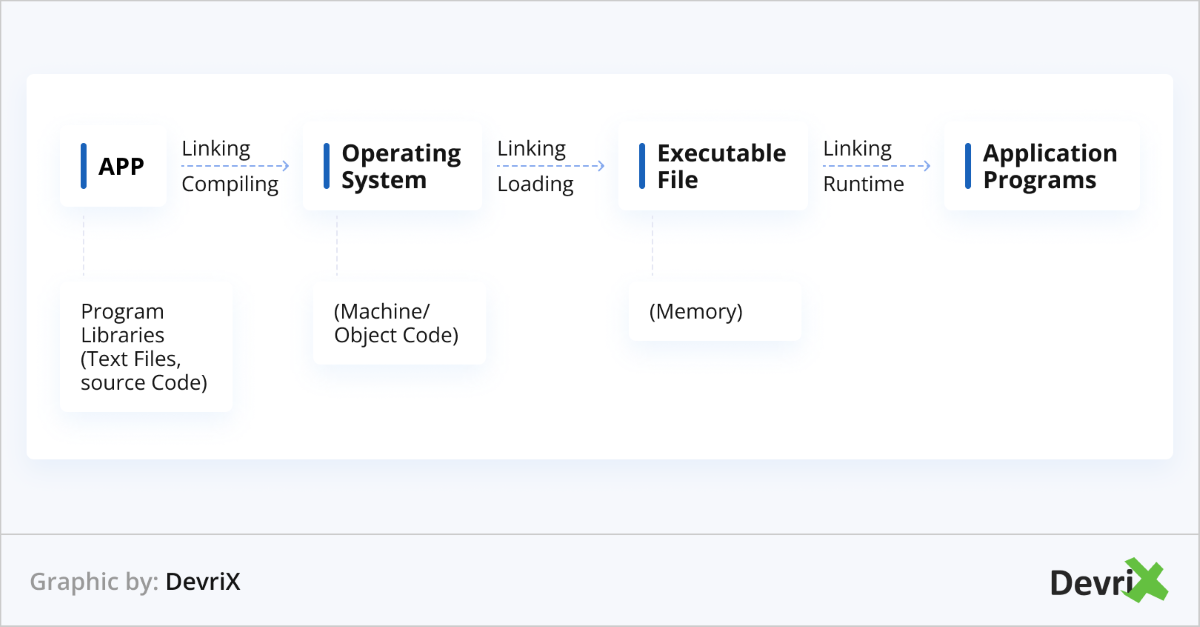Click the 'Graphic by: DevriX' credit text
The image size is (1200, 627).
click(x=135, y=581)
